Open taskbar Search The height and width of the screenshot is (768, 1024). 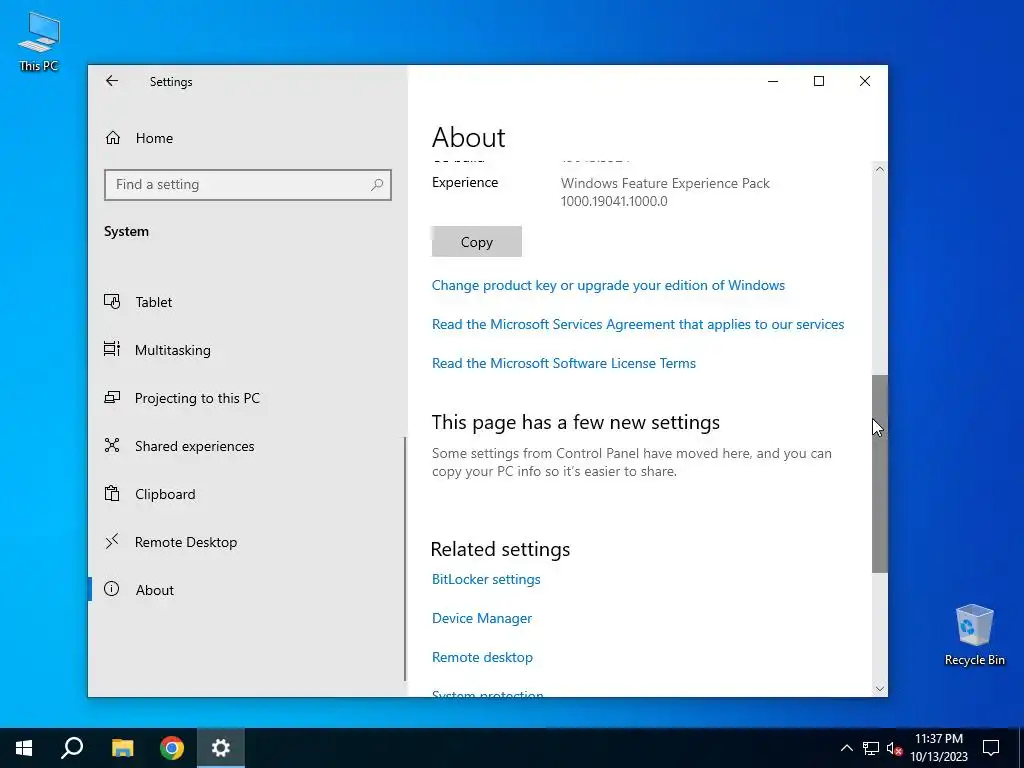pyautogui.click(x=72, y=748)
